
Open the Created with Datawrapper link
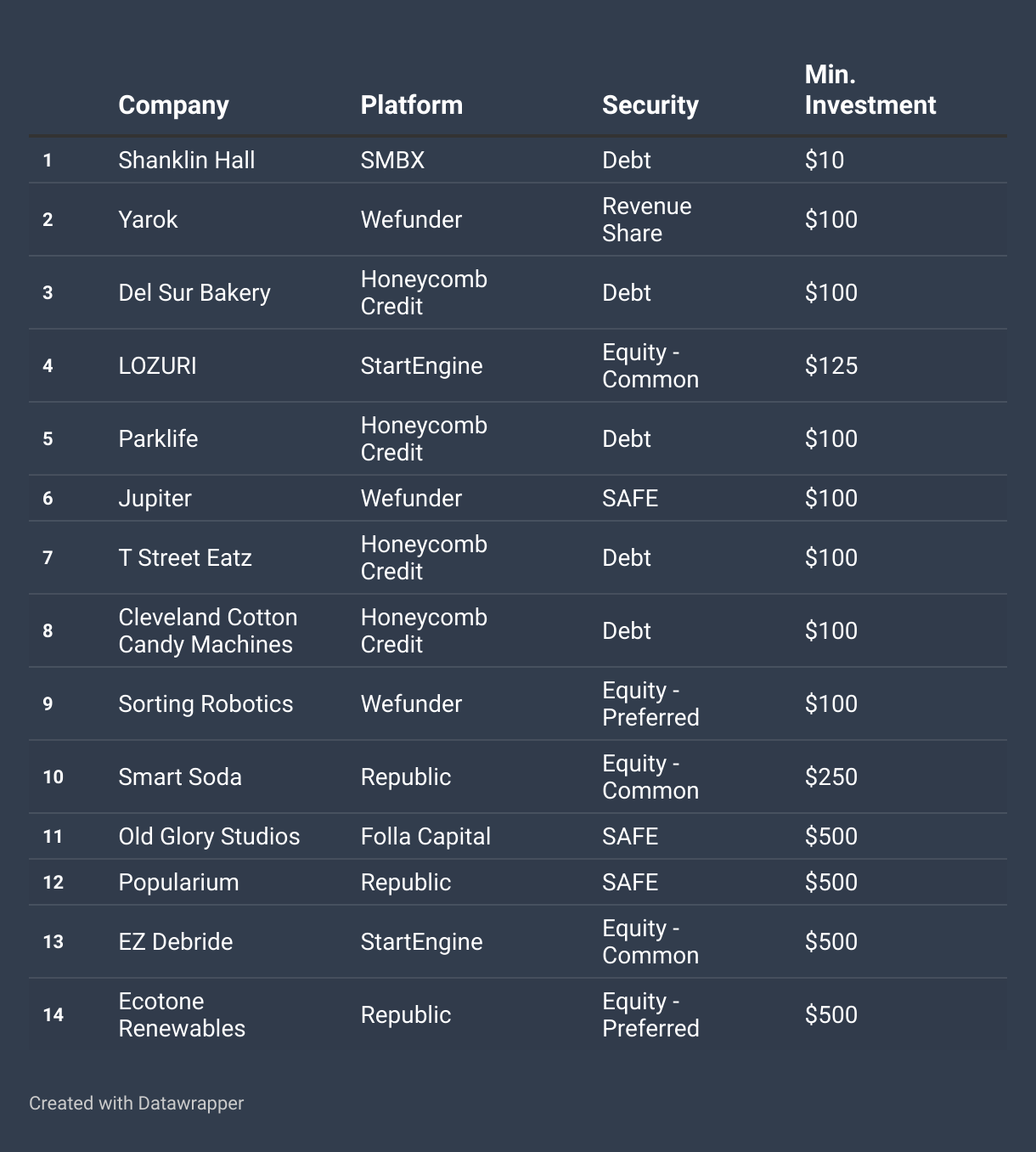(136, 1103)
